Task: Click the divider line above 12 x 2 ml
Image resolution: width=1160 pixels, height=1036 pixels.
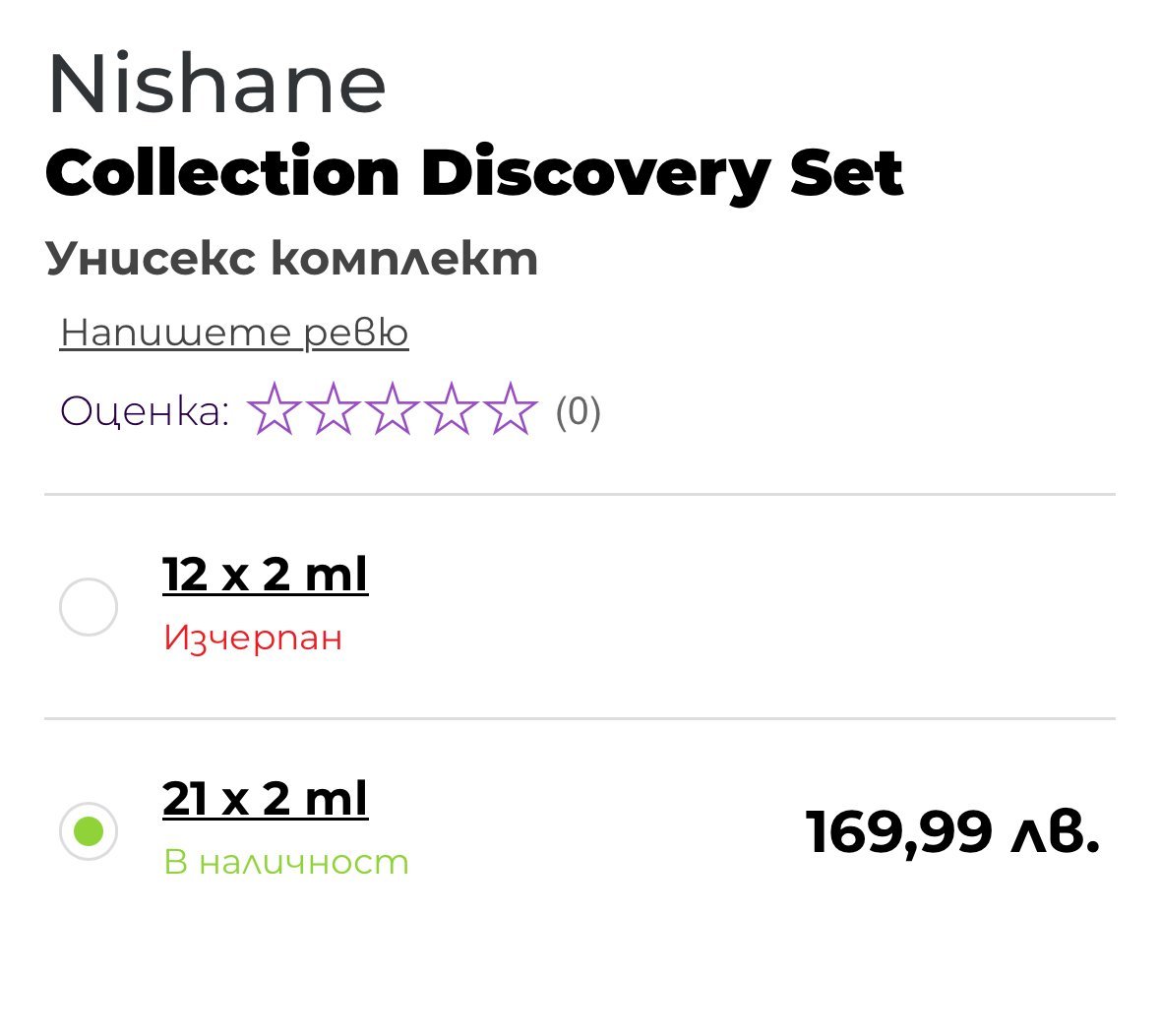Action: coord(580,495)
